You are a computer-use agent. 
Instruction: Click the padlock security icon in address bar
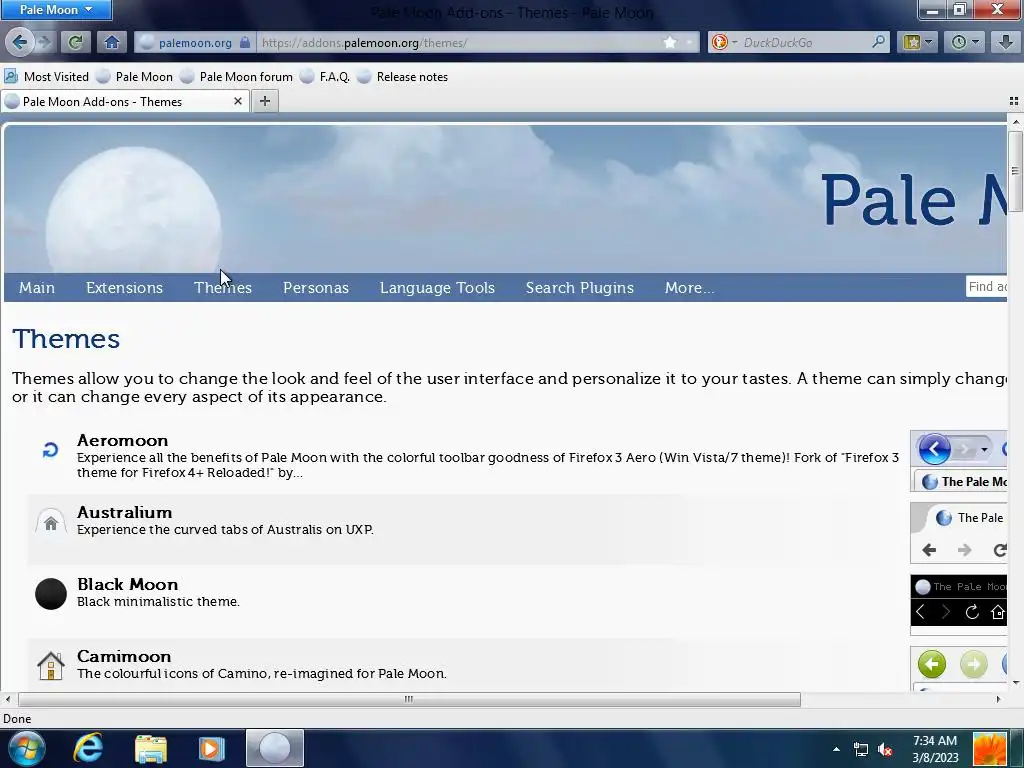[244, 42]
